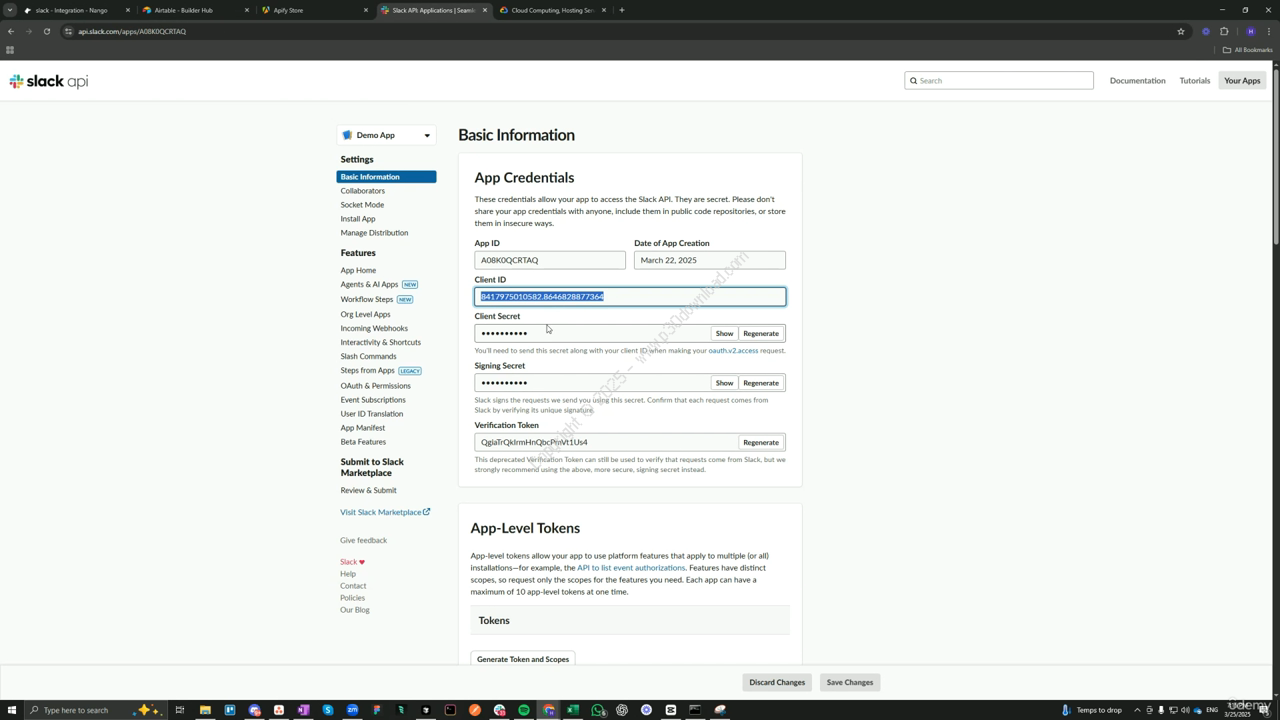
Task: Open the All Bookmarks folder
Action: pyautogui.click(x=1247, y=50)
